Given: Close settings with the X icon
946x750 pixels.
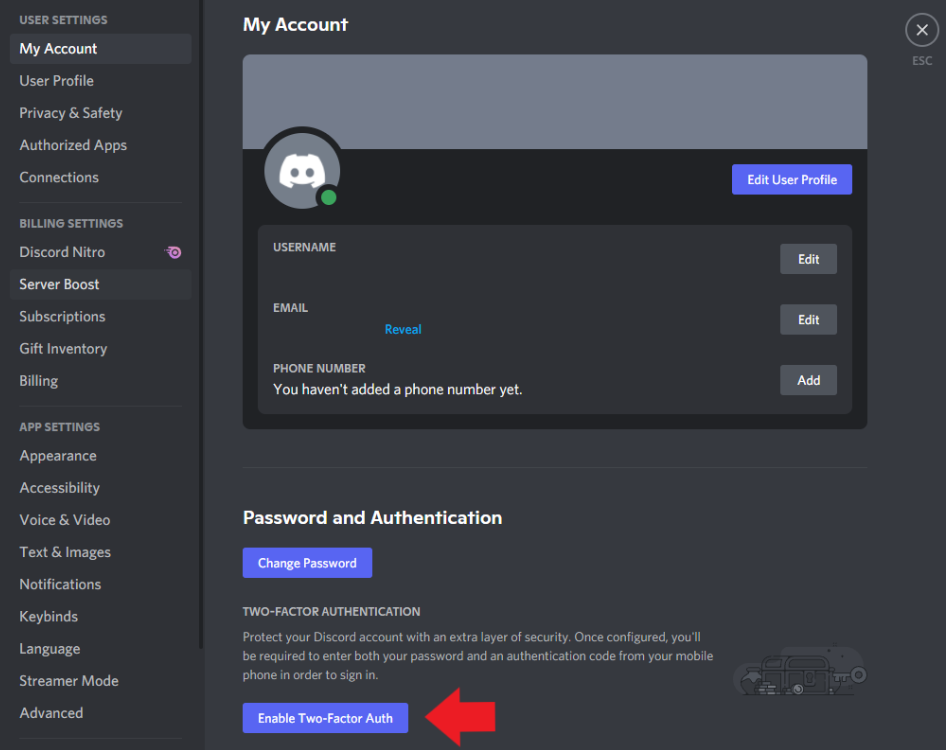Looking at the screenshot, I should click(922, 30).
